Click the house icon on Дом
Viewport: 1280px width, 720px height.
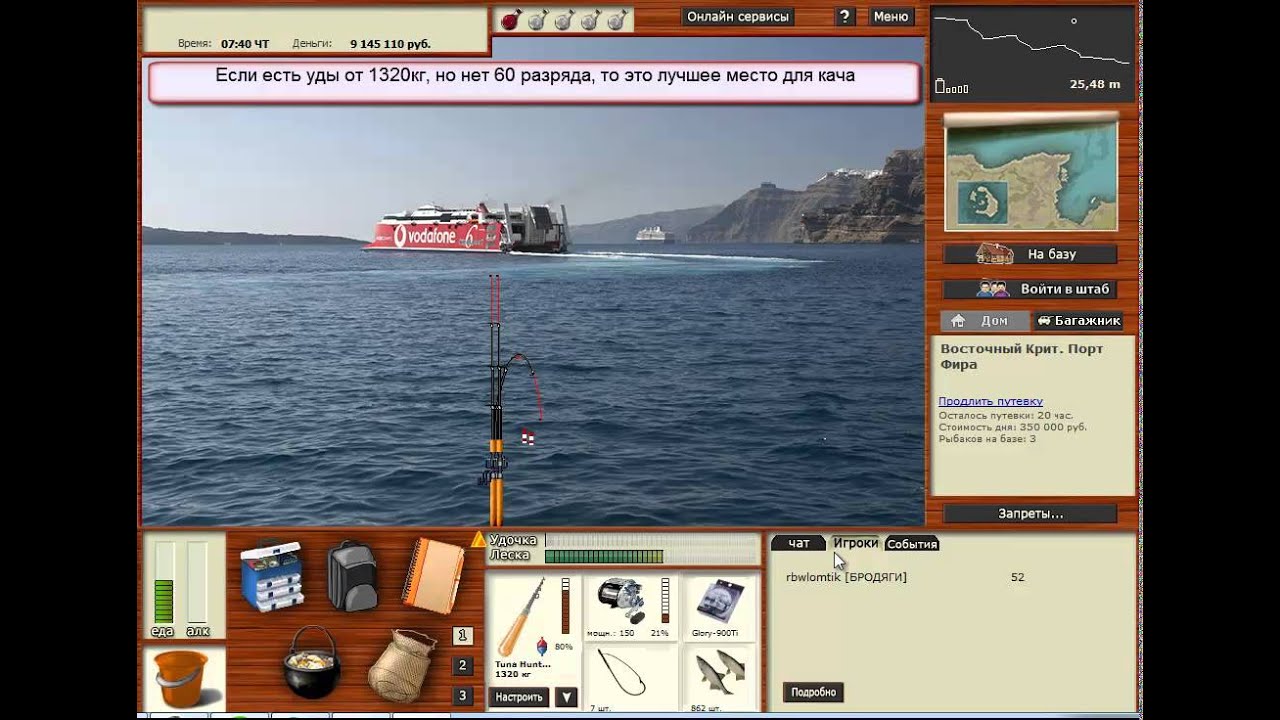958,321
